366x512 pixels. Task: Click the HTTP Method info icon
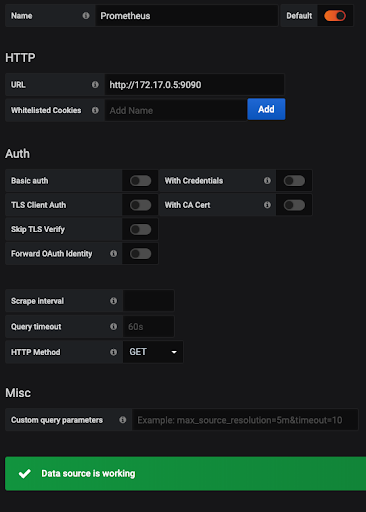tap(114, 352)
